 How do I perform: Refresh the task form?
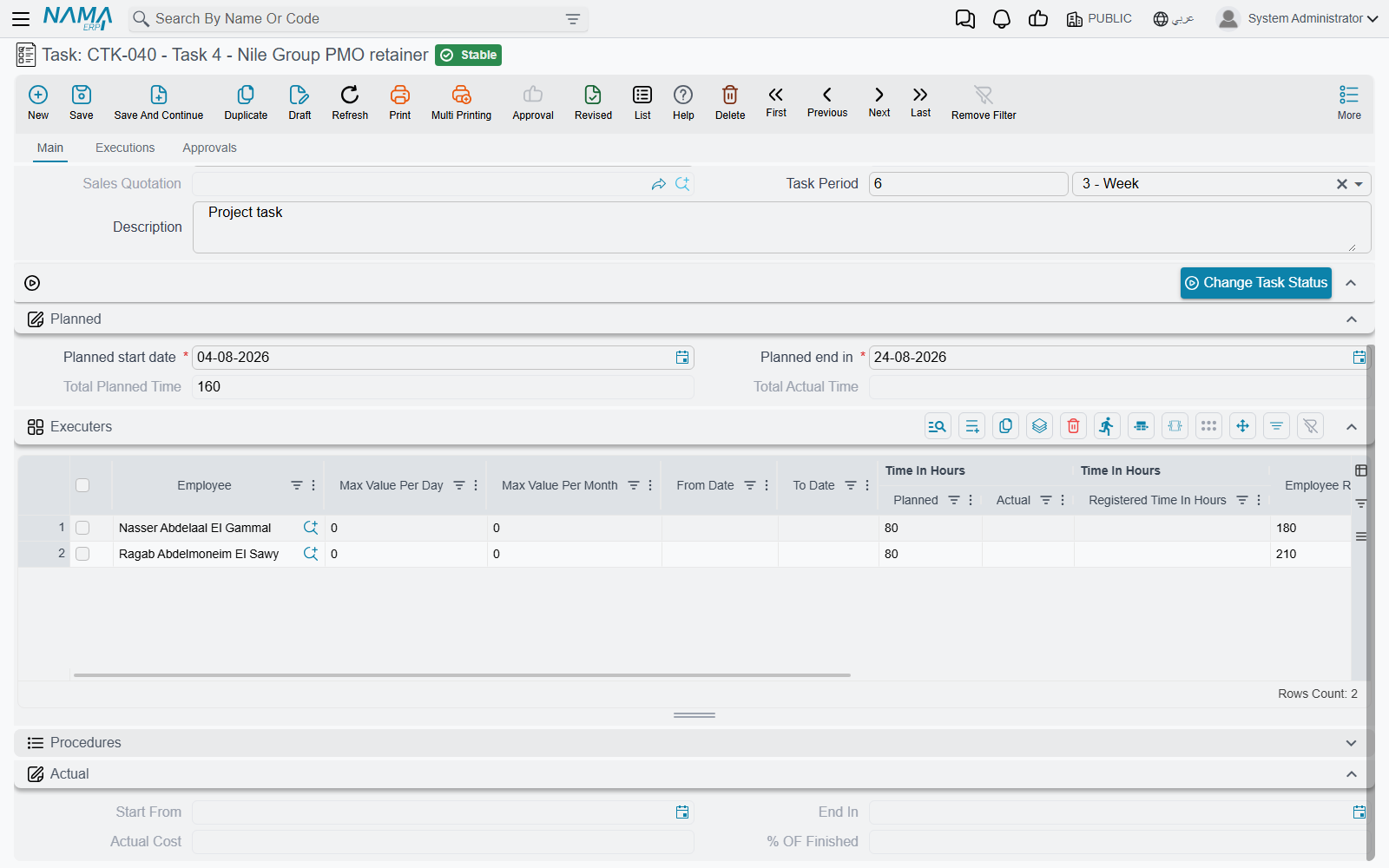click(x=350, y=102)
